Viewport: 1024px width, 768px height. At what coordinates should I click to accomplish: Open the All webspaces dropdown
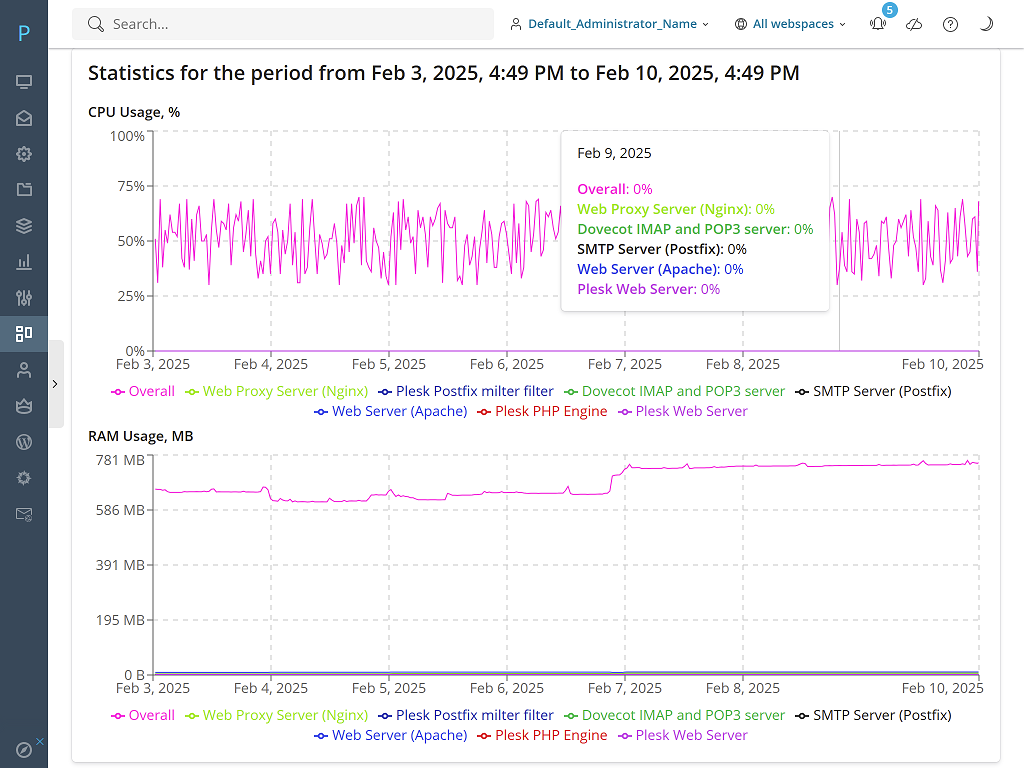790,24
